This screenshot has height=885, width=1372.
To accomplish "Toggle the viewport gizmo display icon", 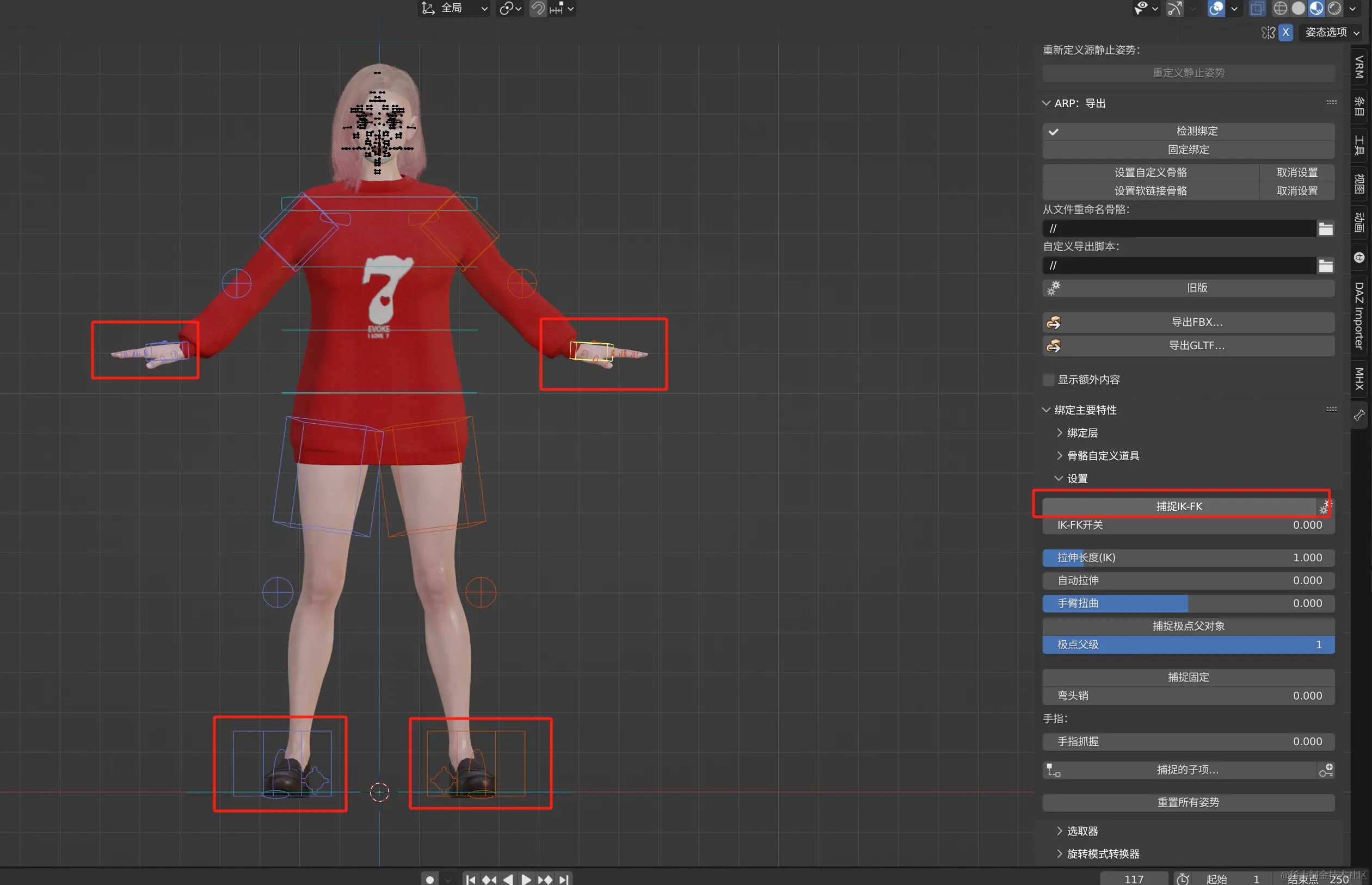I will [x=1174, y=8].
